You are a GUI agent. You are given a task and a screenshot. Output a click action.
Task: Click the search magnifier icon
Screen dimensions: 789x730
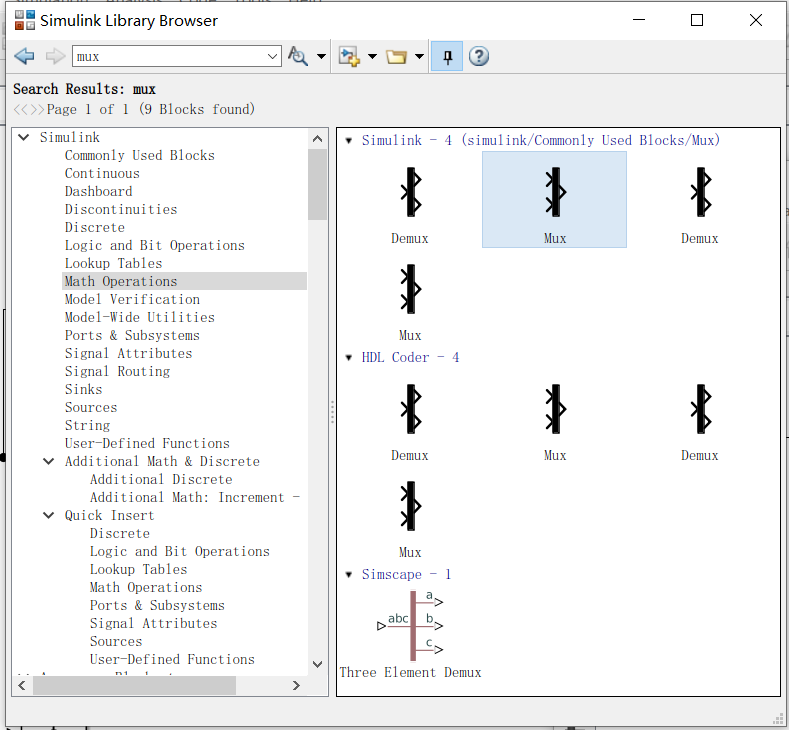pos(298,56)
